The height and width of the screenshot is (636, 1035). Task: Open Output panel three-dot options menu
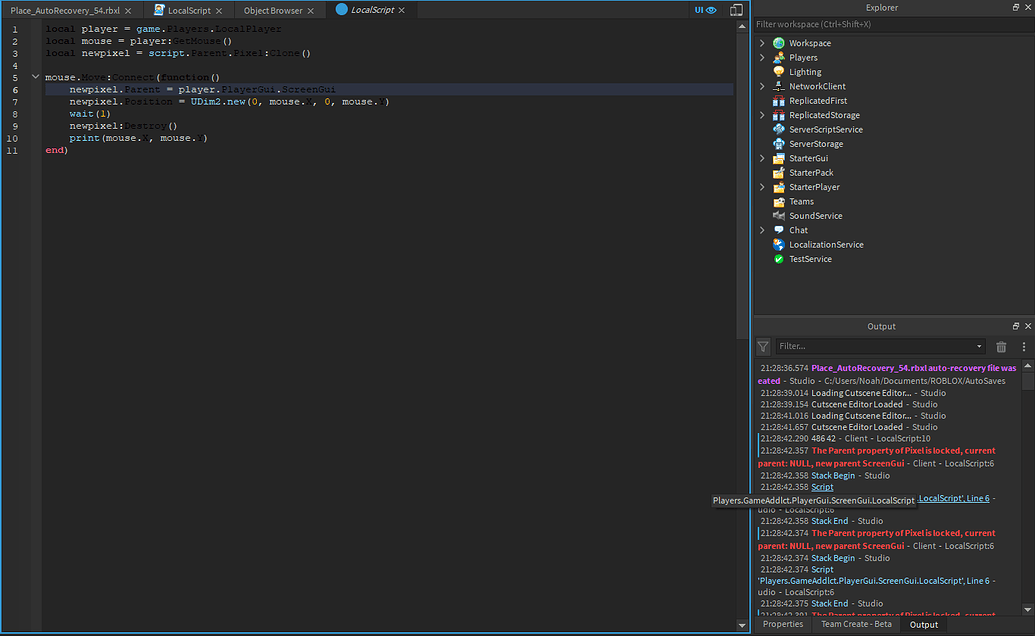point(1024,346)
